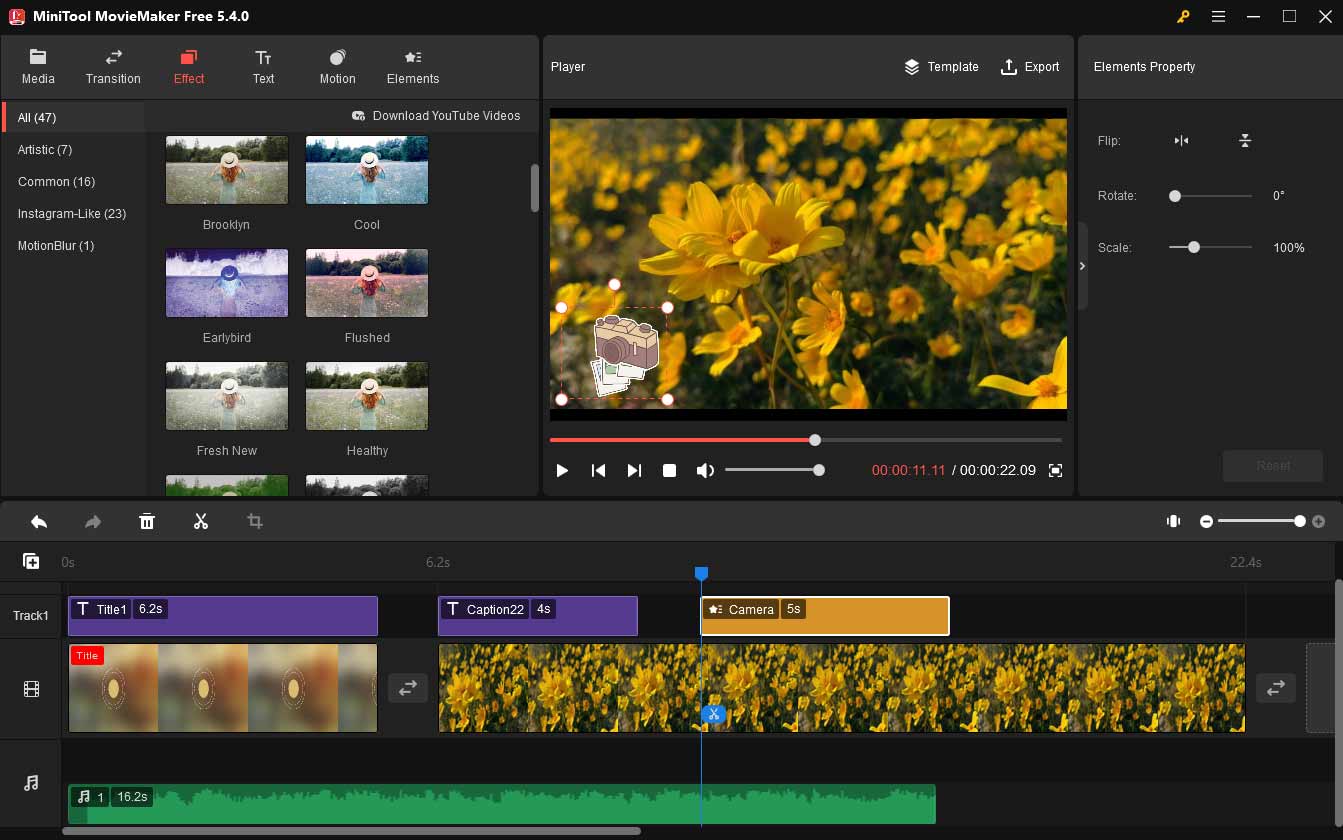This screenshot has width=1343, height=840.
Task: Click Download YouTube Videos link
Action: click(436, 116)
